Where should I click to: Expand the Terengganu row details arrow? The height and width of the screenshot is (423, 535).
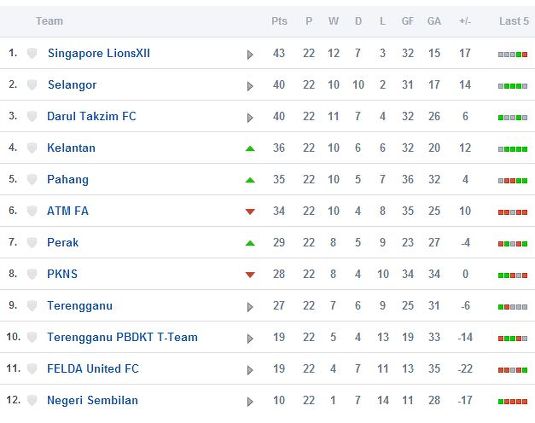[250, 307]
